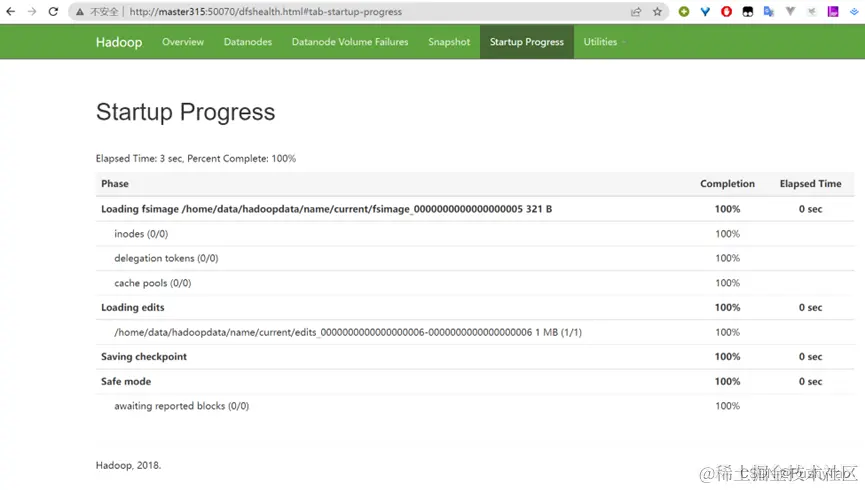
Task: Click 0 sec elapsed for Saving checkpoint
Action: coord(810,356)
